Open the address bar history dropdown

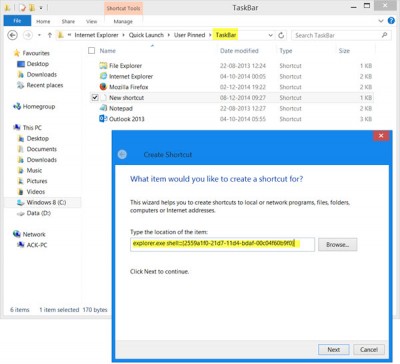click(x=270, y=35)
